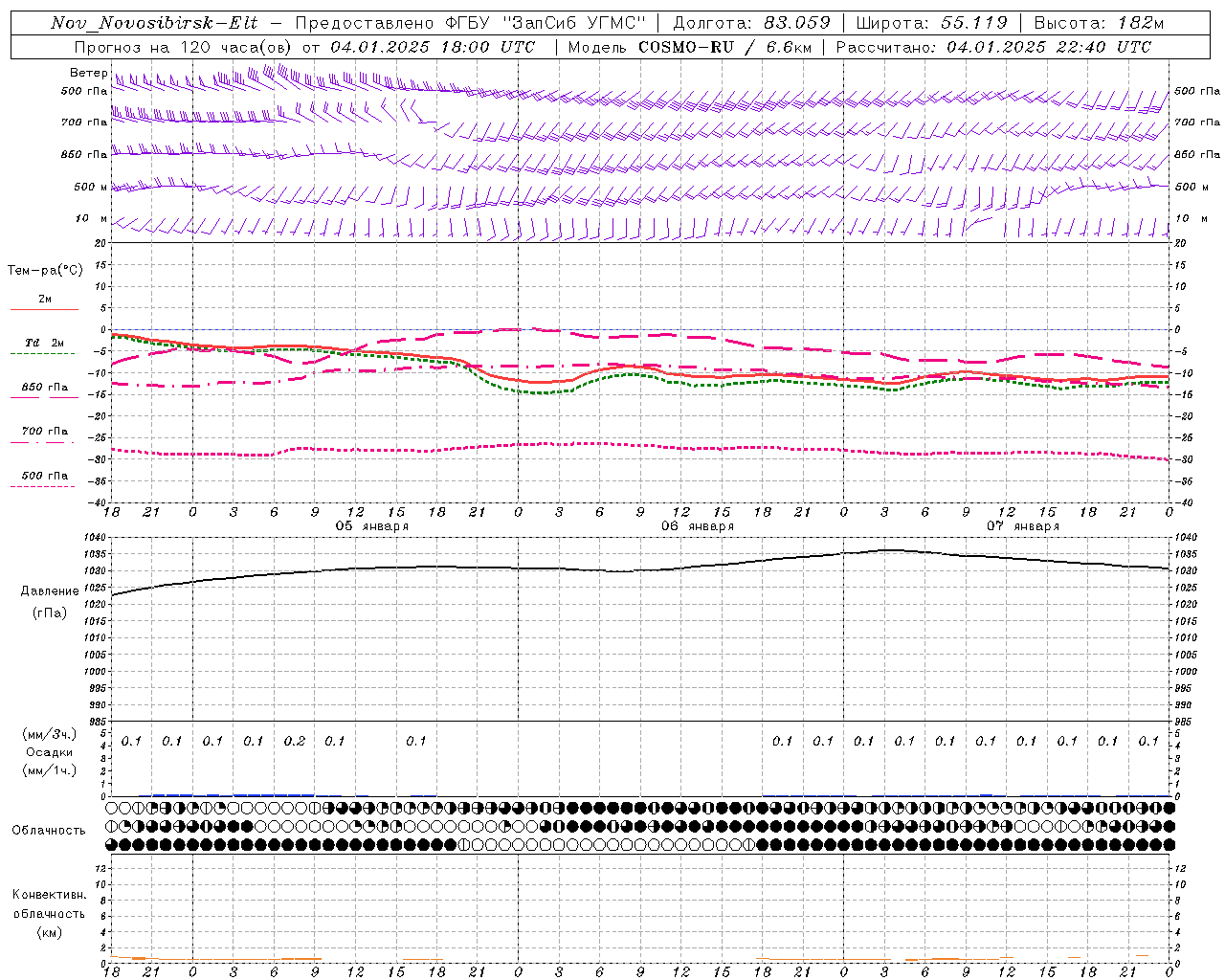Select the calculated time Рассчитано: 04.01.2025 22:40 UTC
Image resolution: width=1225 pixels, height=980 pixels.
pos(993,47)
